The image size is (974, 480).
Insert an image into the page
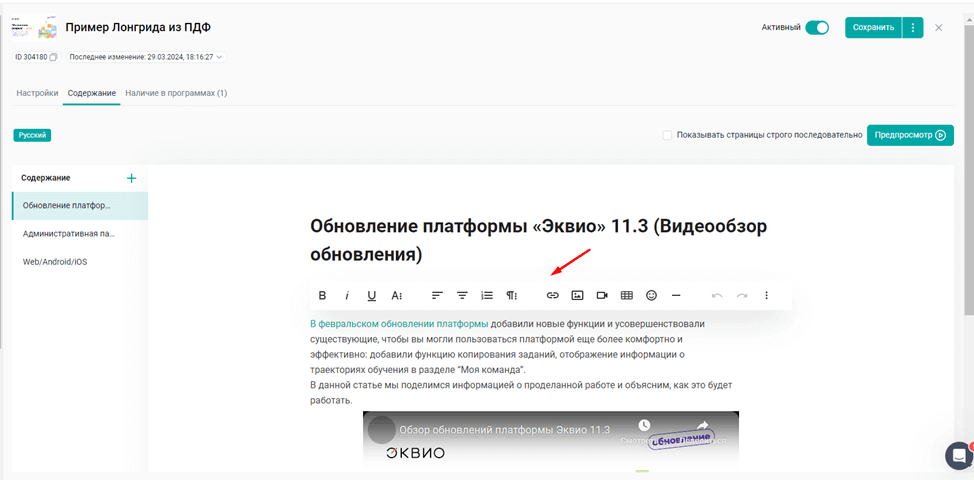click(x=577, y=296)
